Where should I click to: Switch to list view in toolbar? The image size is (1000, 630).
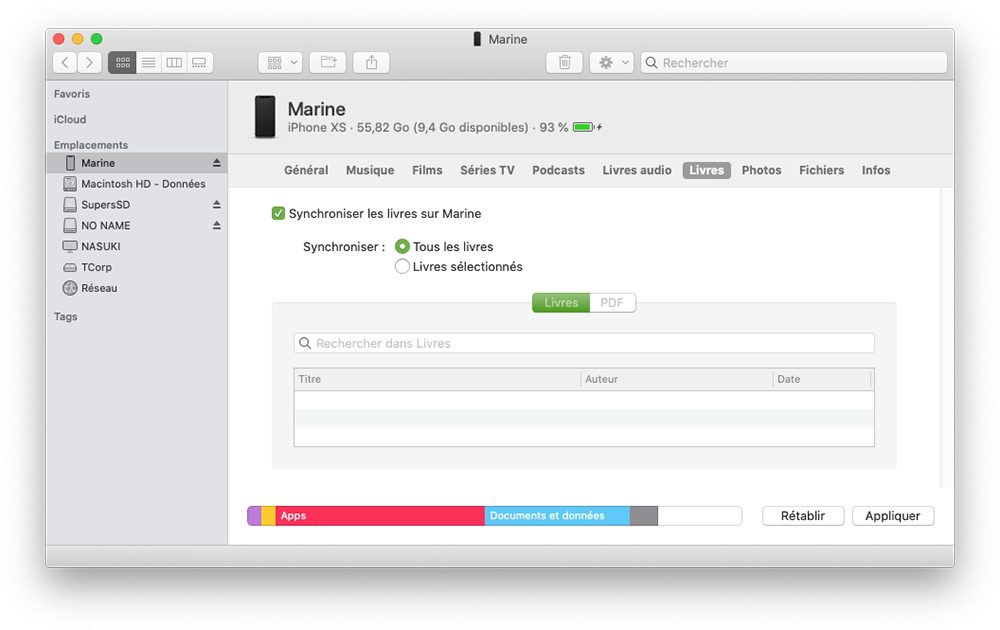[x=148, y=63]
